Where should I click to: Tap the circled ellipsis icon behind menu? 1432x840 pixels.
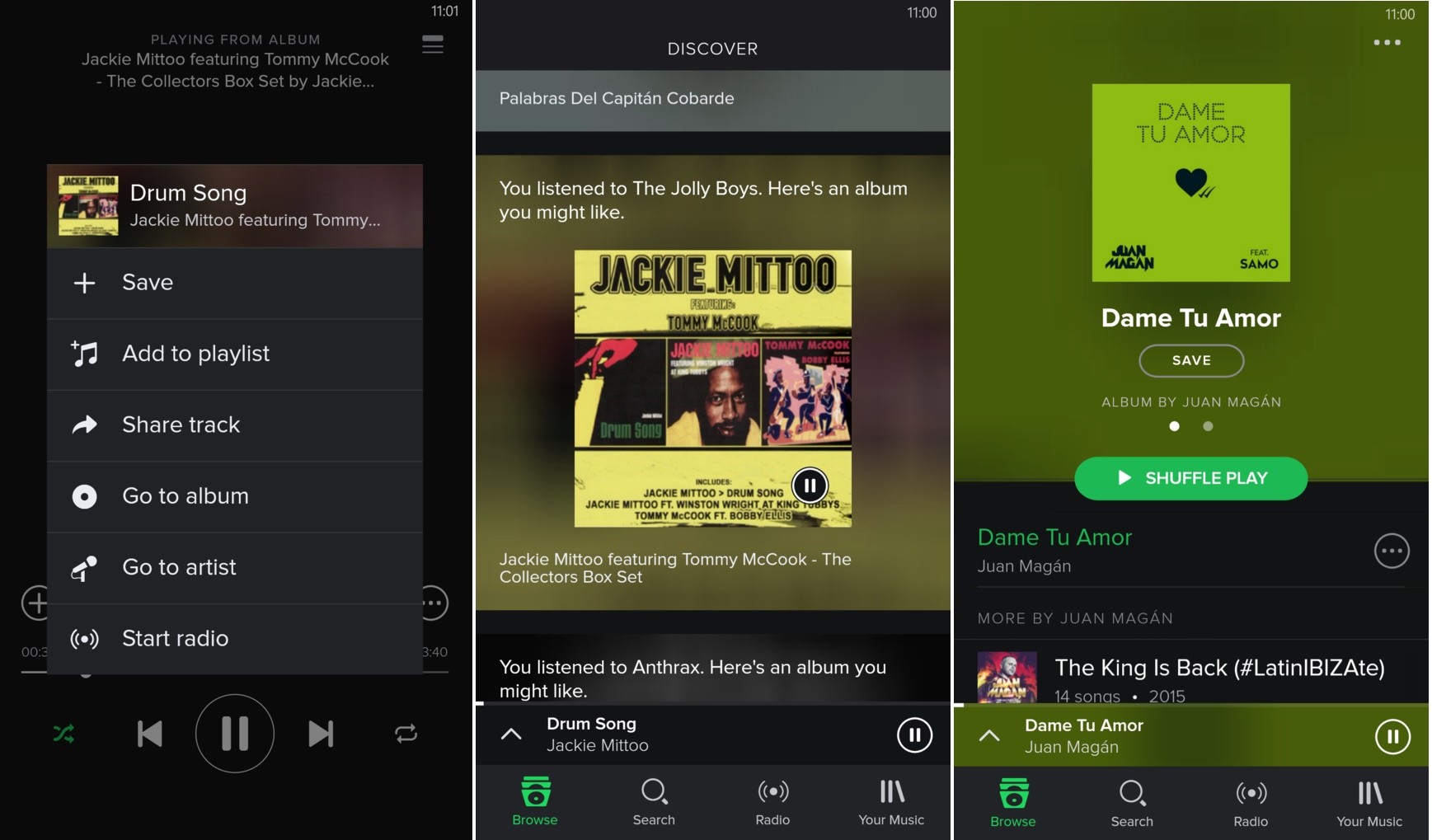pyautogui.click(x=435, y=603)
